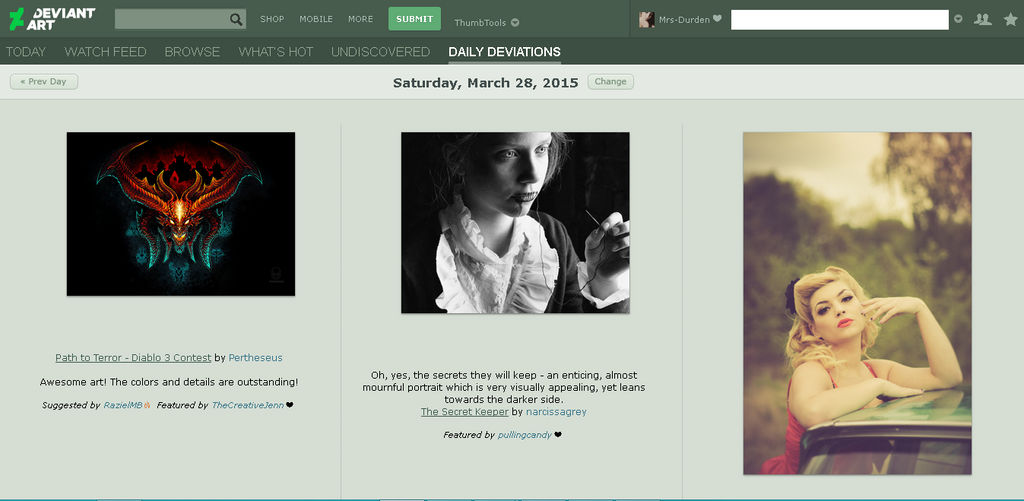Click into the search input field
The image size is (1024, 501).
tap(172, 19)
